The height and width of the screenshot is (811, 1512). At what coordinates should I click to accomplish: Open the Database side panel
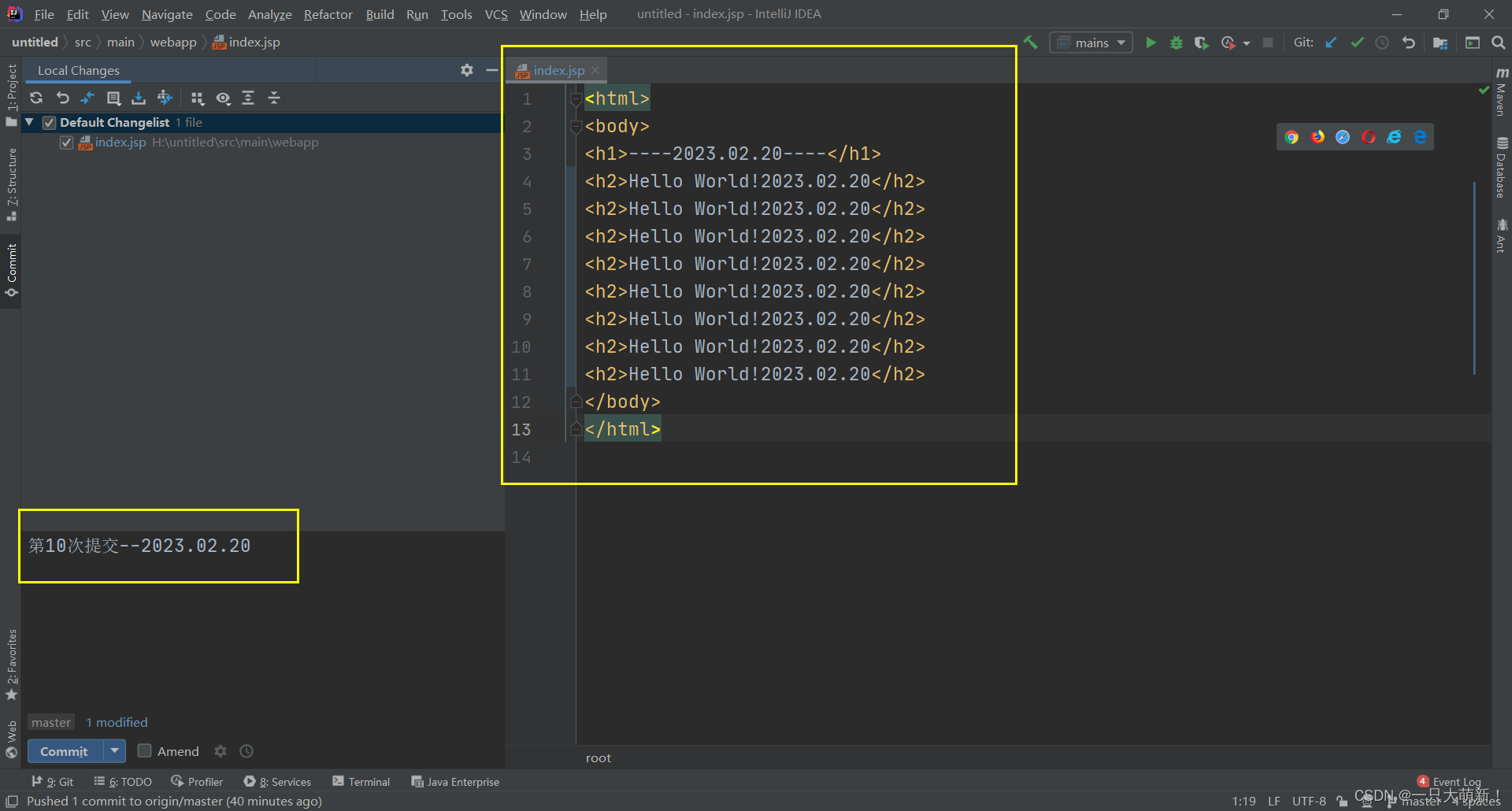(1502, 168)
